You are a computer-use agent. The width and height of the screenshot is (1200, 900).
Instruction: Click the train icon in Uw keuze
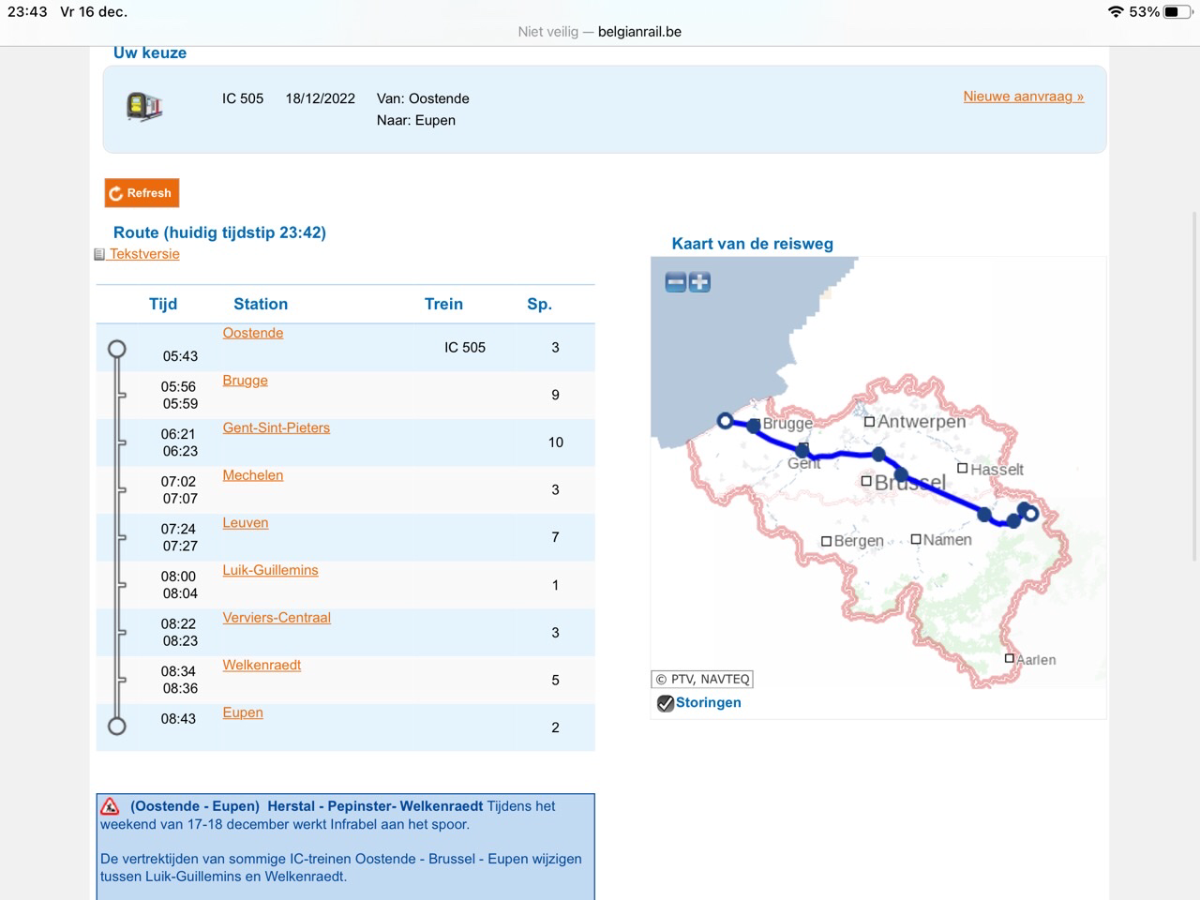(x=144, y=106)
